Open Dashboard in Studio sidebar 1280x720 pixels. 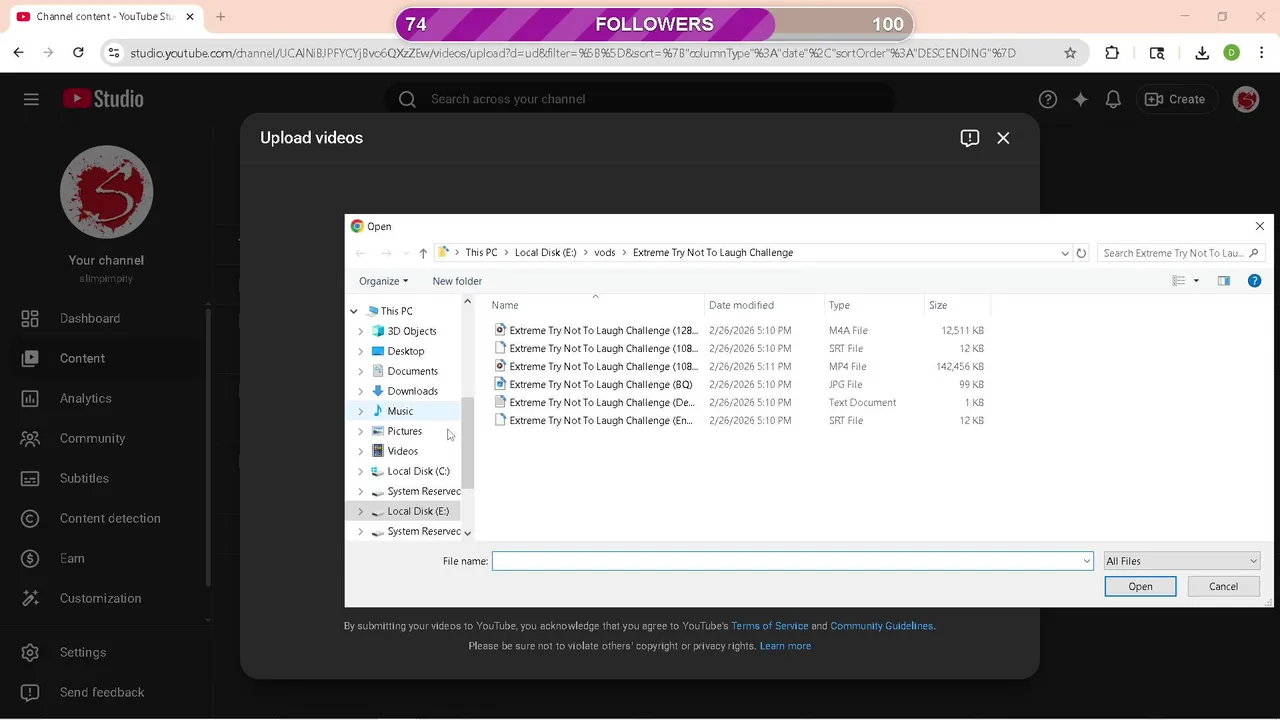pos(103,318)
